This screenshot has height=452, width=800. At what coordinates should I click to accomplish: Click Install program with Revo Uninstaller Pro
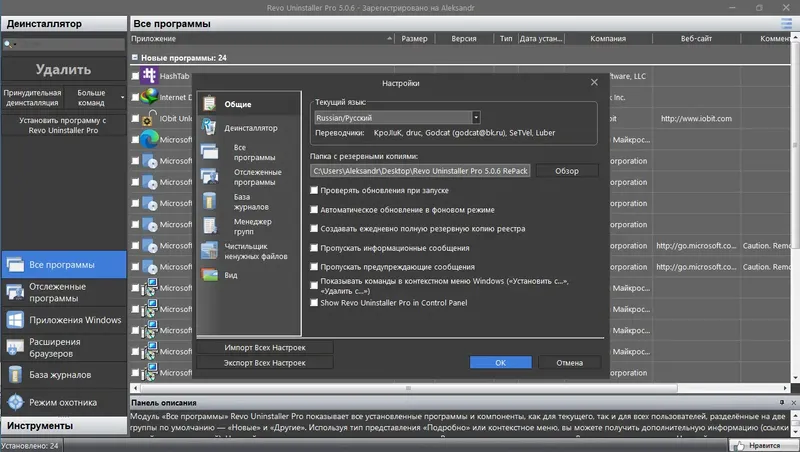[x=64, y=125]
